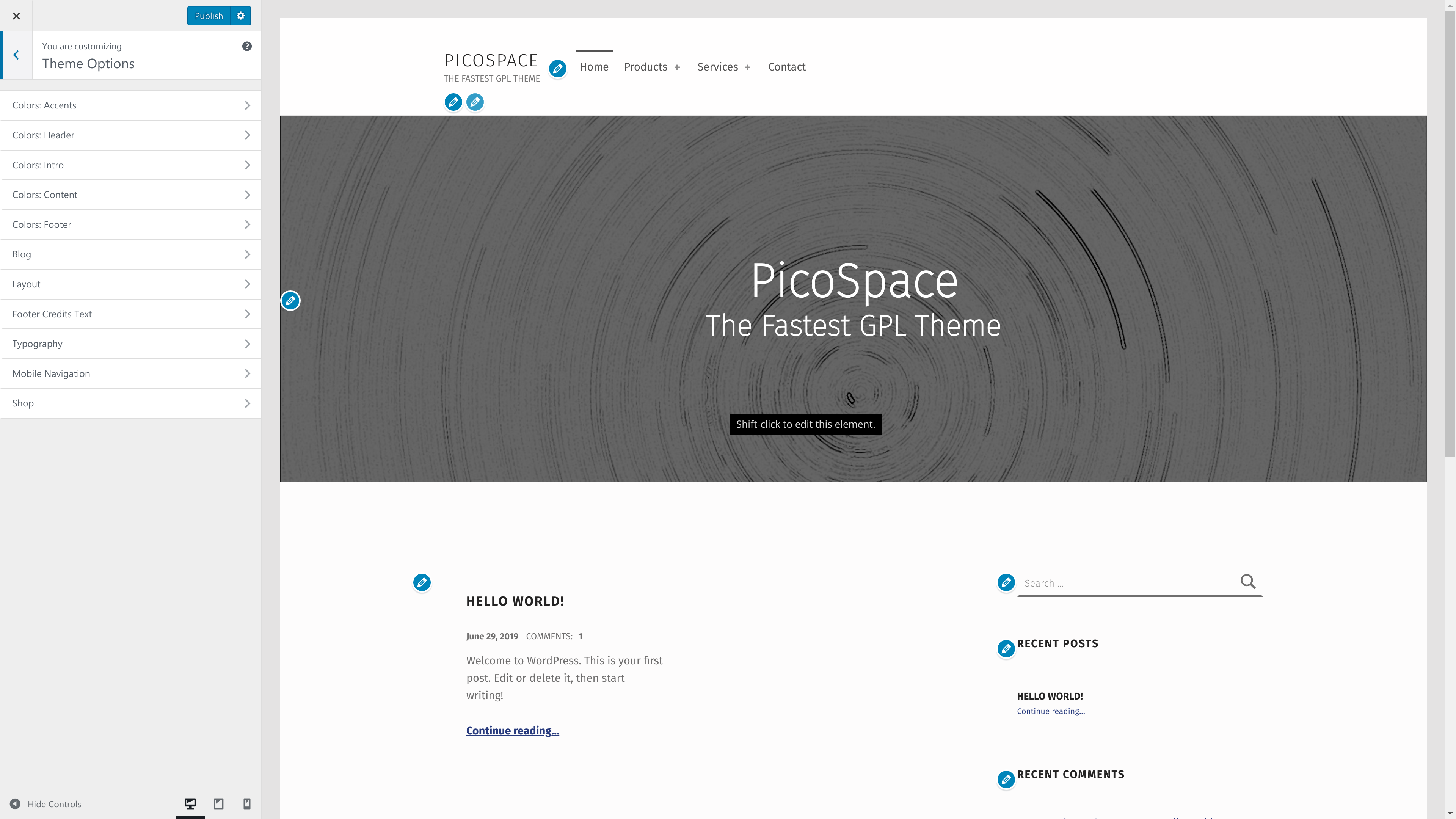Viewport: 1456px width, 819px height.
Task: Click edit pencil beside the navigation menu
Action: (x=557, y=69)
